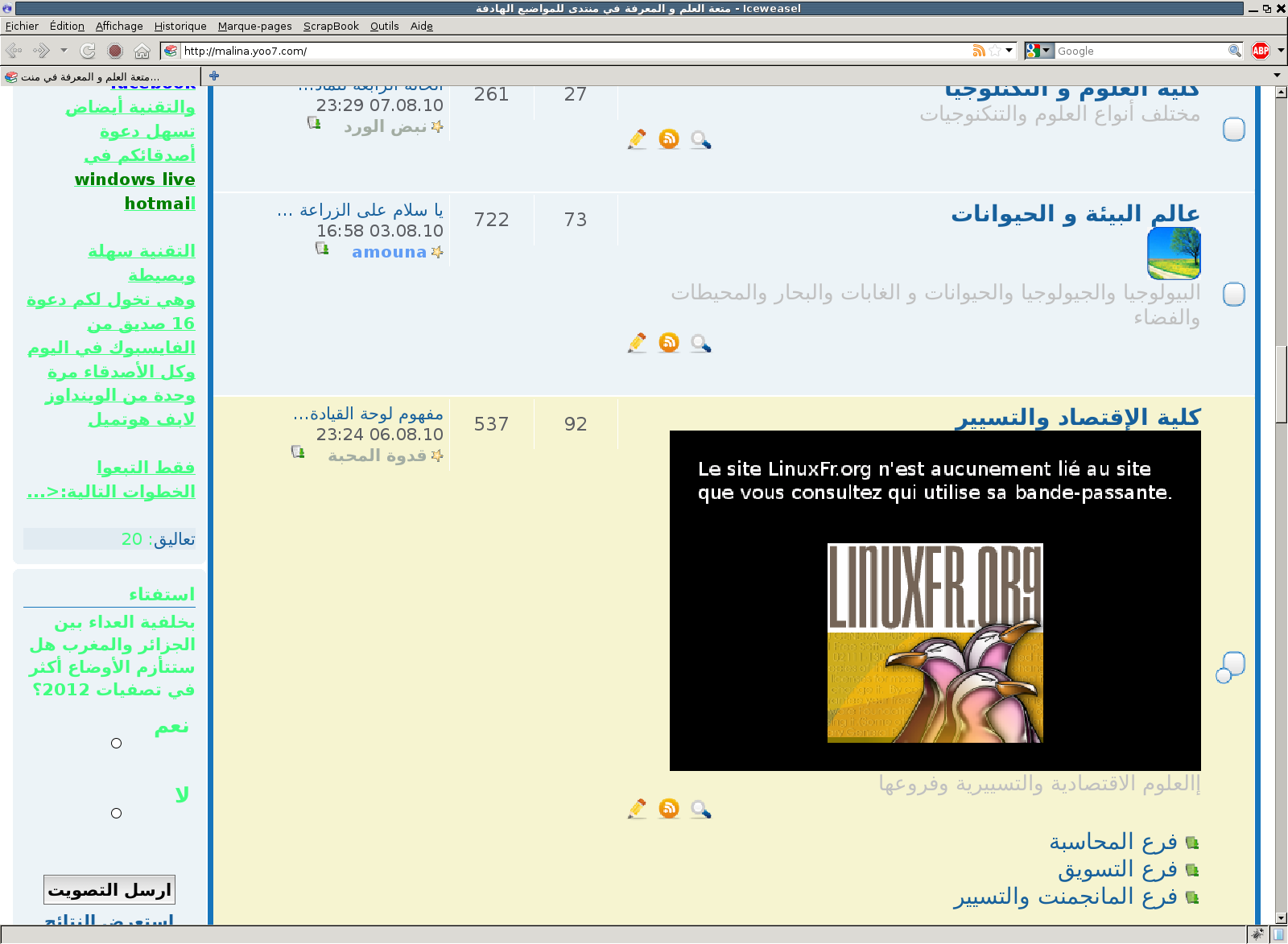Open the ScrapBook menu
Image resolution: width=1288 pixels, height=944 pixels.
[x=331, y=27]
